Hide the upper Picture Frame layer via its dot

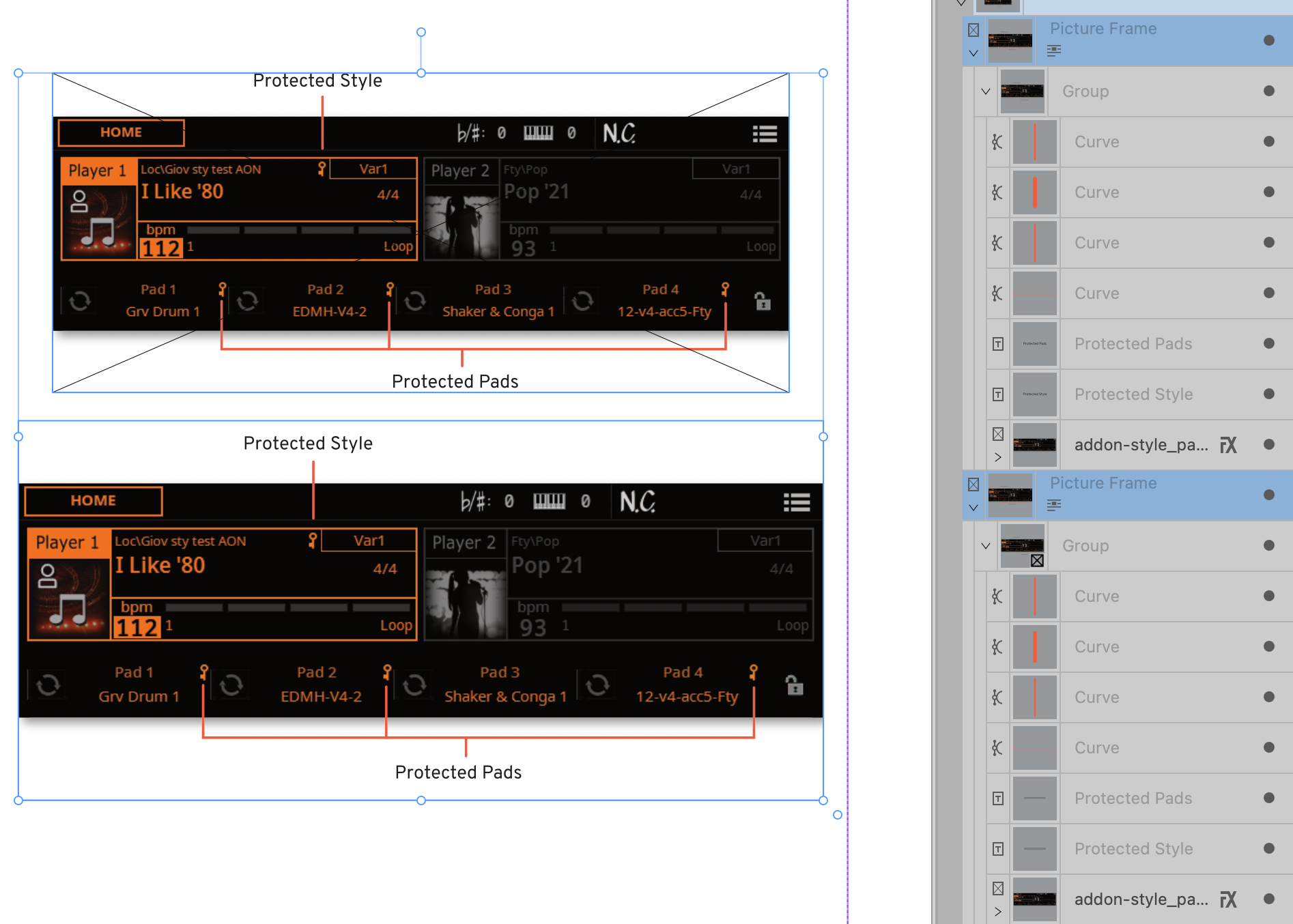pyautogui.click(x=1269, y=40)
